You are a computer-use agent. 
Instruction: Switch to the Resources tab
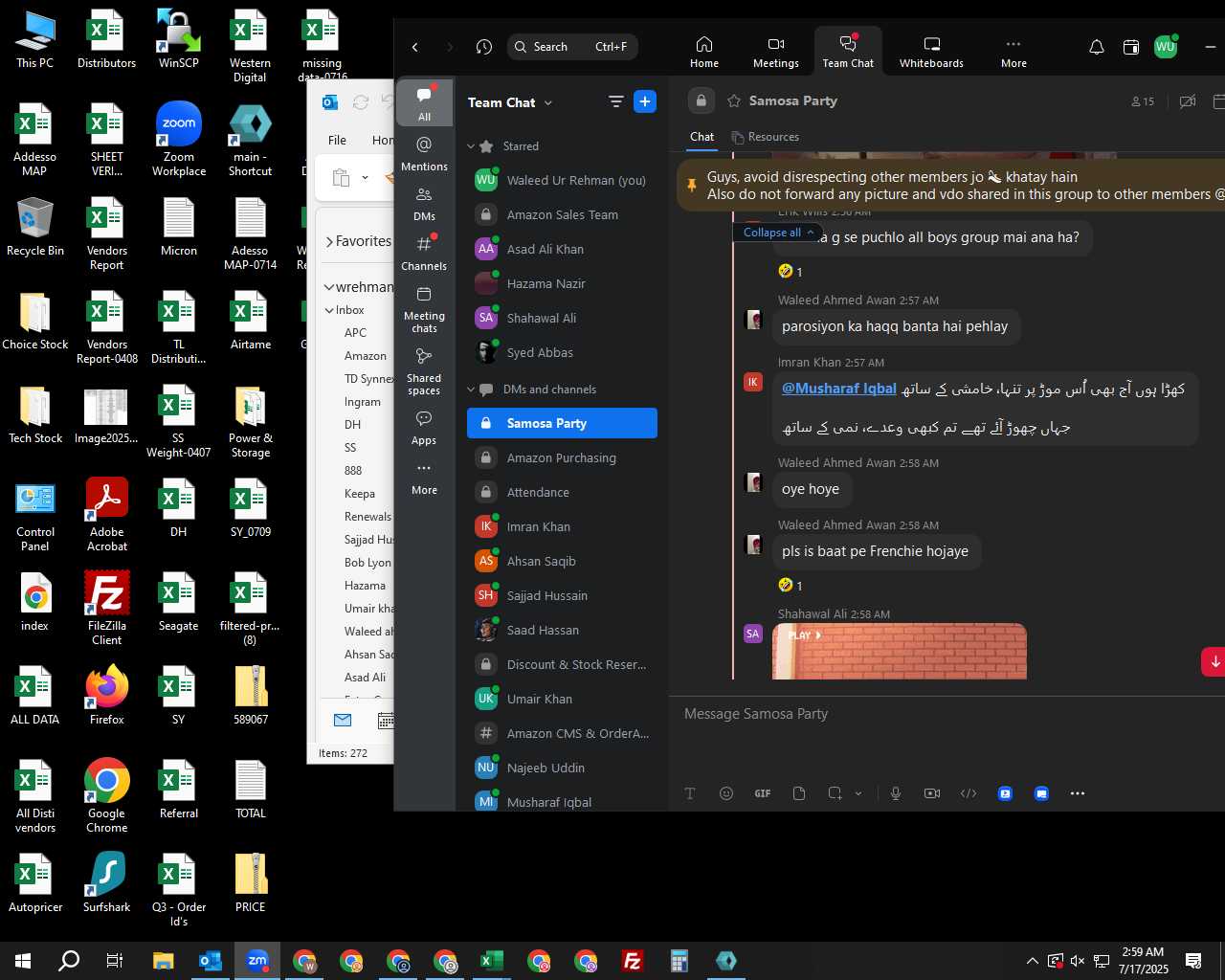tap(765, 137)
